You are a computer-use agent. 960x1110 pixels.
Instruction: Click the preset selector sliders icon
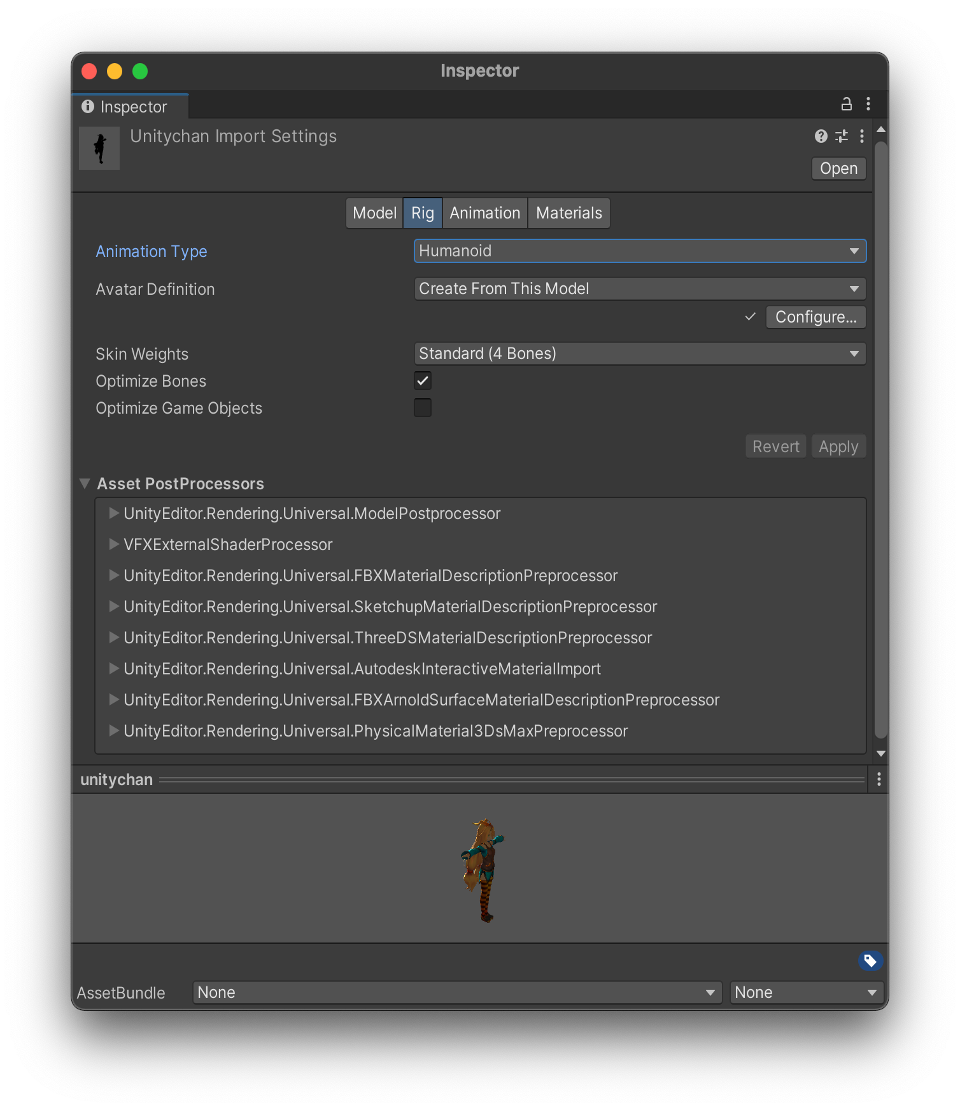[x=841, y=136]
